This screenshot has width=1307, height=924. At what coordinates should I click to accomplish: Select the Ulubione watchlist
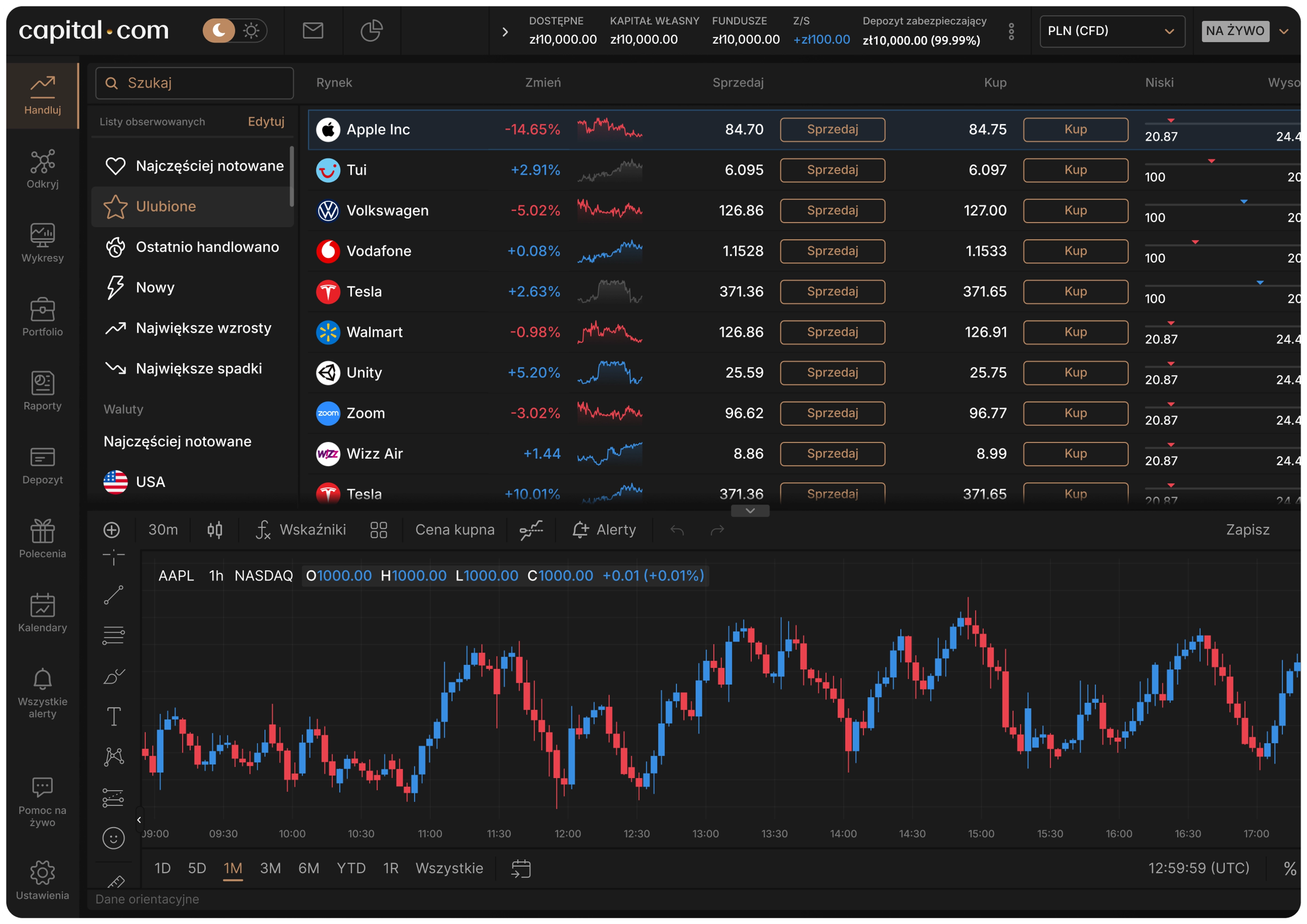192,207
